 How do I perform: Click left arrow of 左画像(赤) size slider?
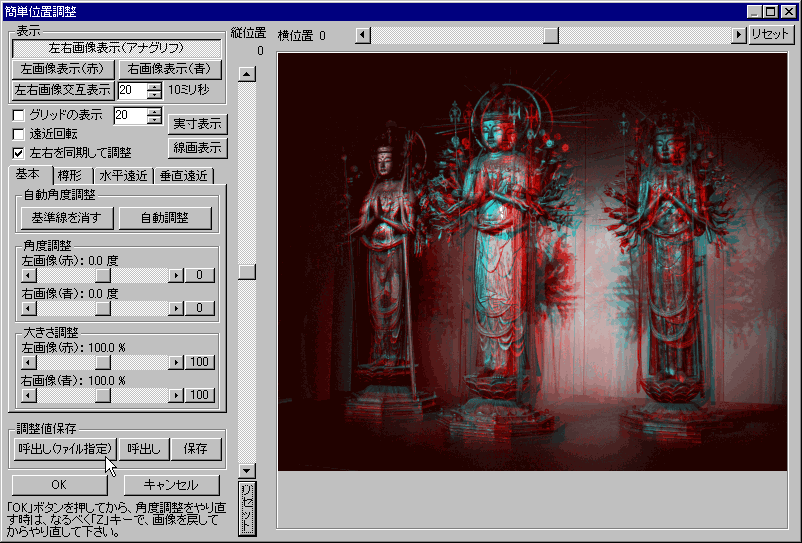pos(29,363)
